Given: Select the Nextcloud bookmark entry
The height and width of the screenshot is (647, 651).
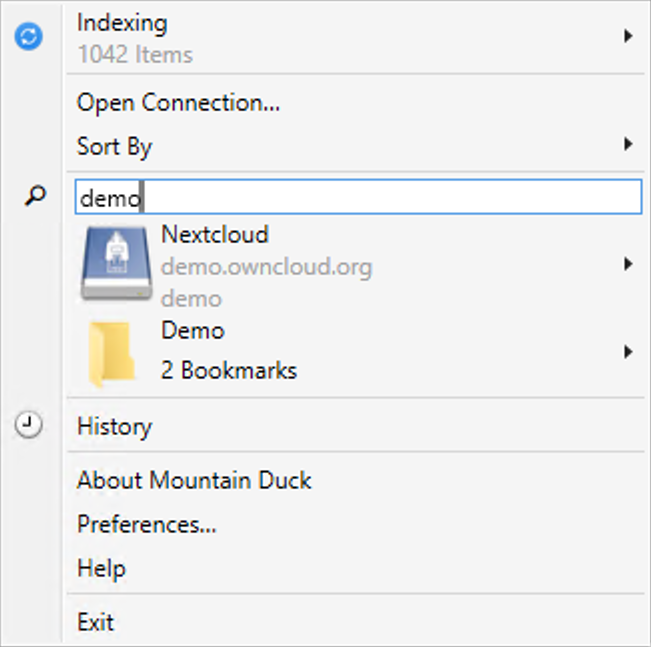Looking at the screenshot, I should (355, 265).
